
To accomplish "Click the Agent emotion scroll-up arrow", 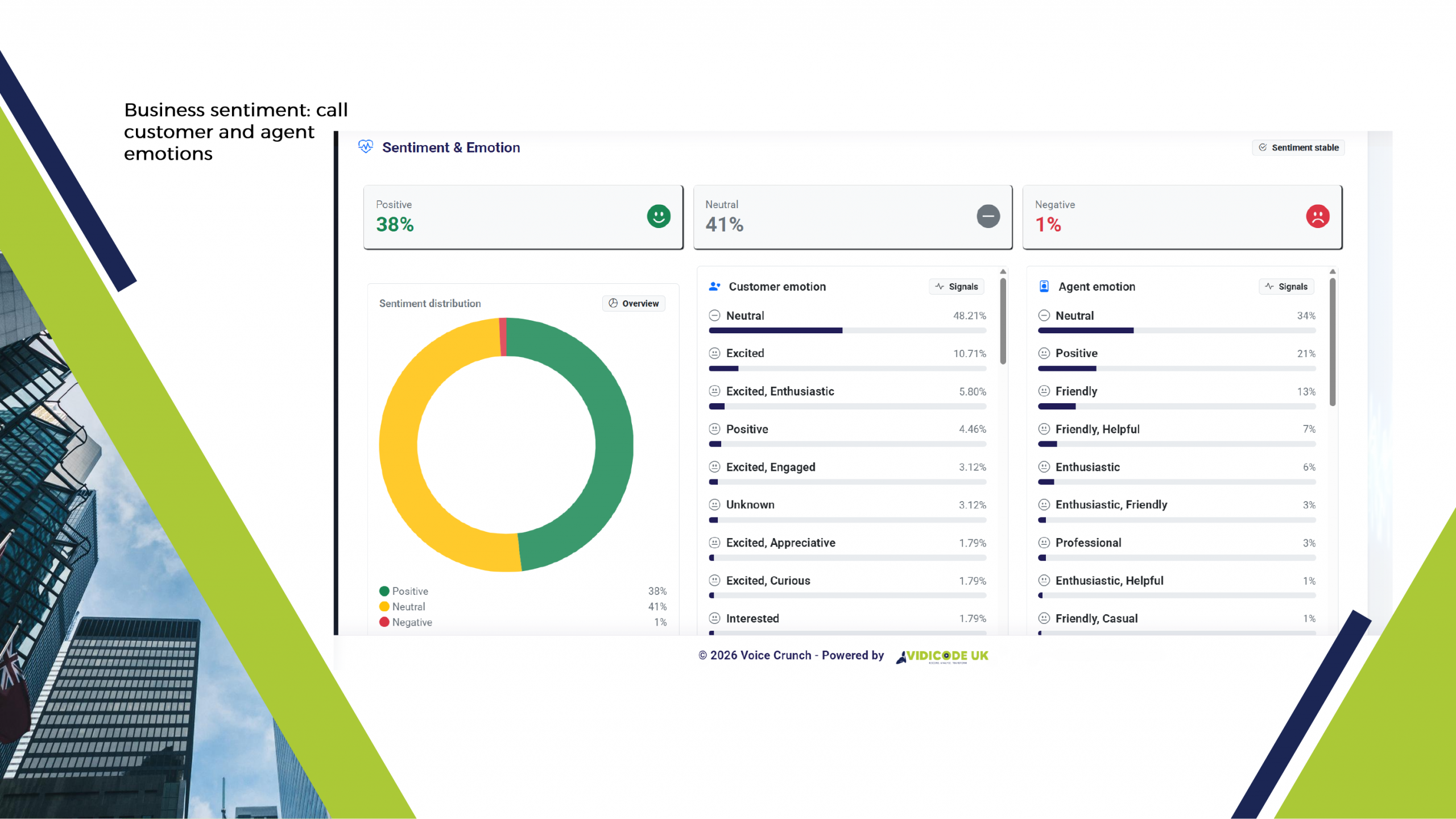I will click(1332, 272).
